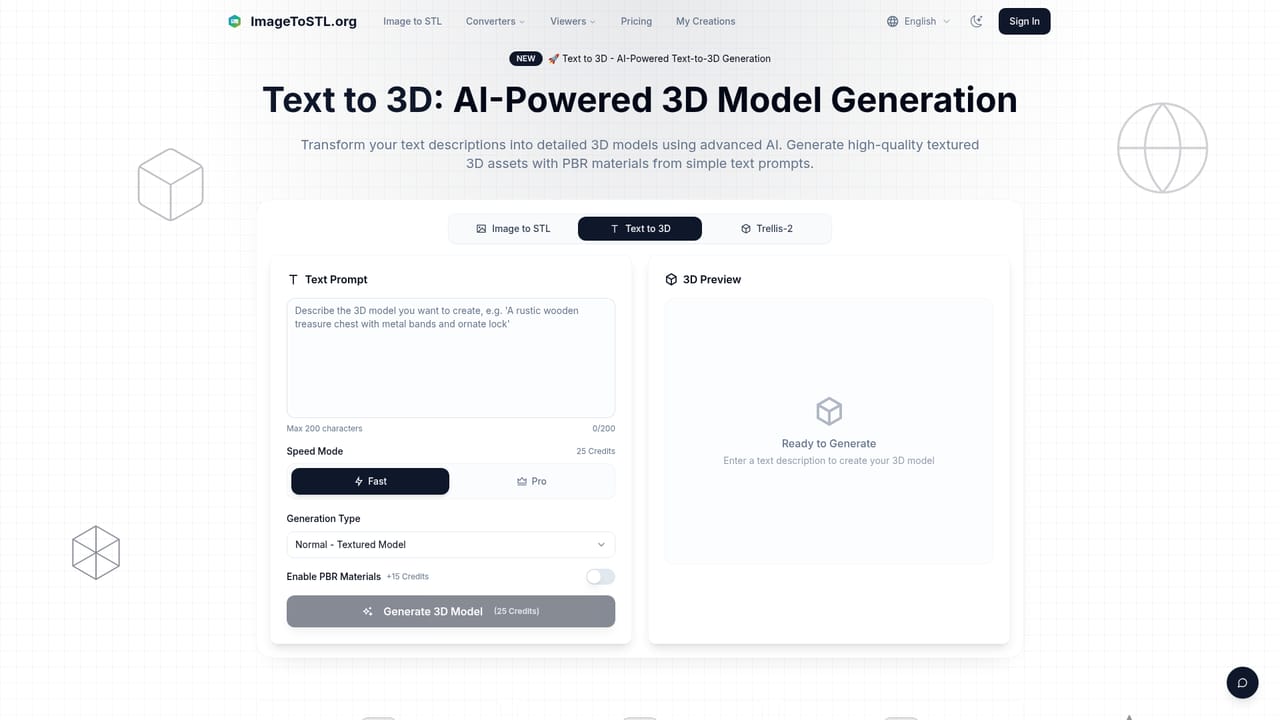Click Max 200 characters hint
The width and height of the screenshot is (1280, 720).
pos(325,428)
